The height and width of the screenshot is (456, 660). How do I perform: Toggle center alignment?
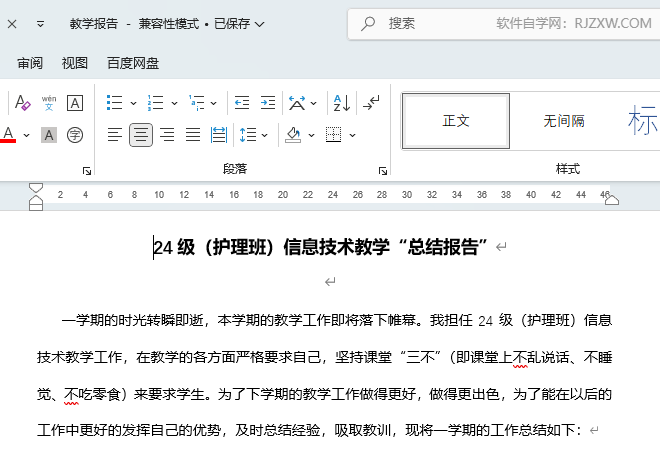pos(141,135)
